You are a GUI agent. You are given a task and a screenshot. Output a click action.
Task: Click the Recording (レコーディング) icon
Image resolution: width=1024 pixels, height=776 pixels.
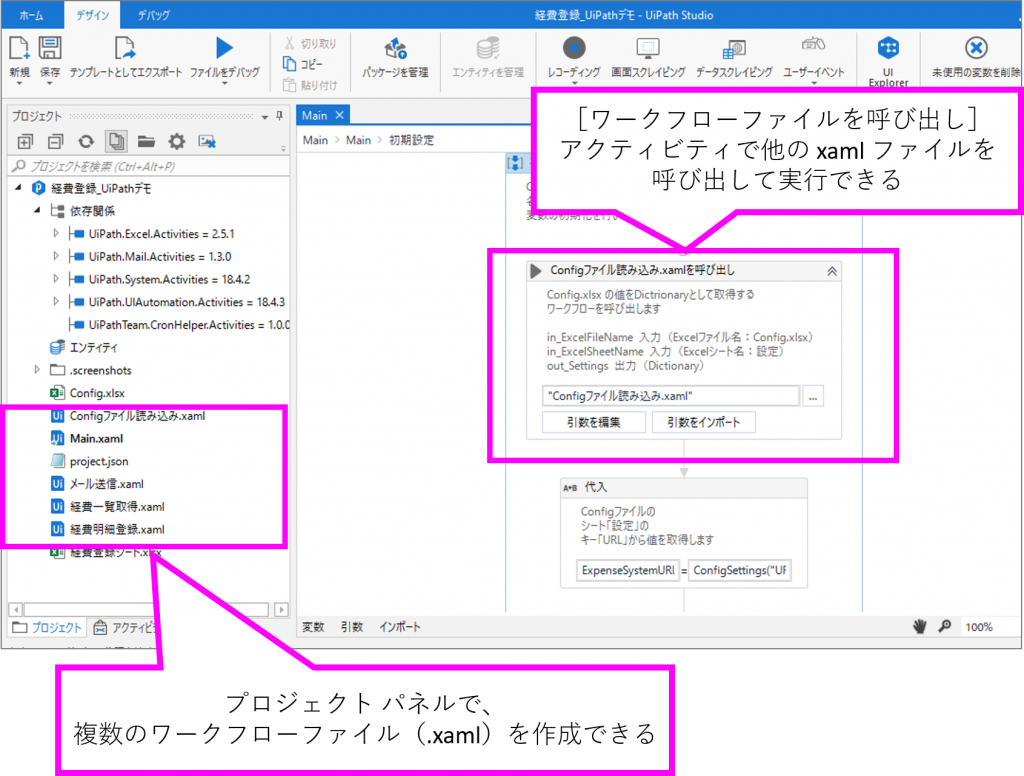click(x=574, y=48)
